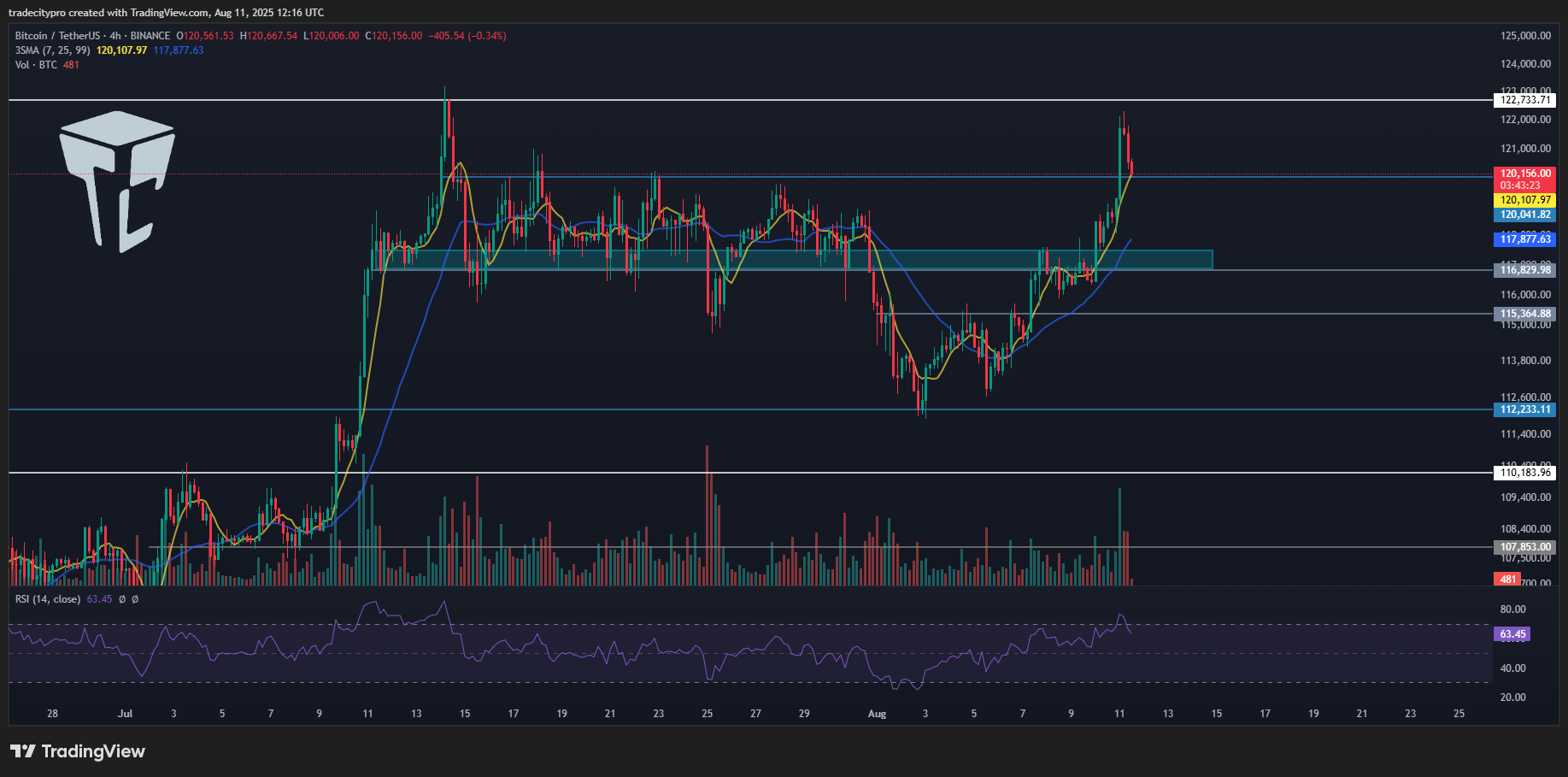Click the 122,733.71 price label on axis
This screenshot has width=1568, height=777.
[1525, 100]
